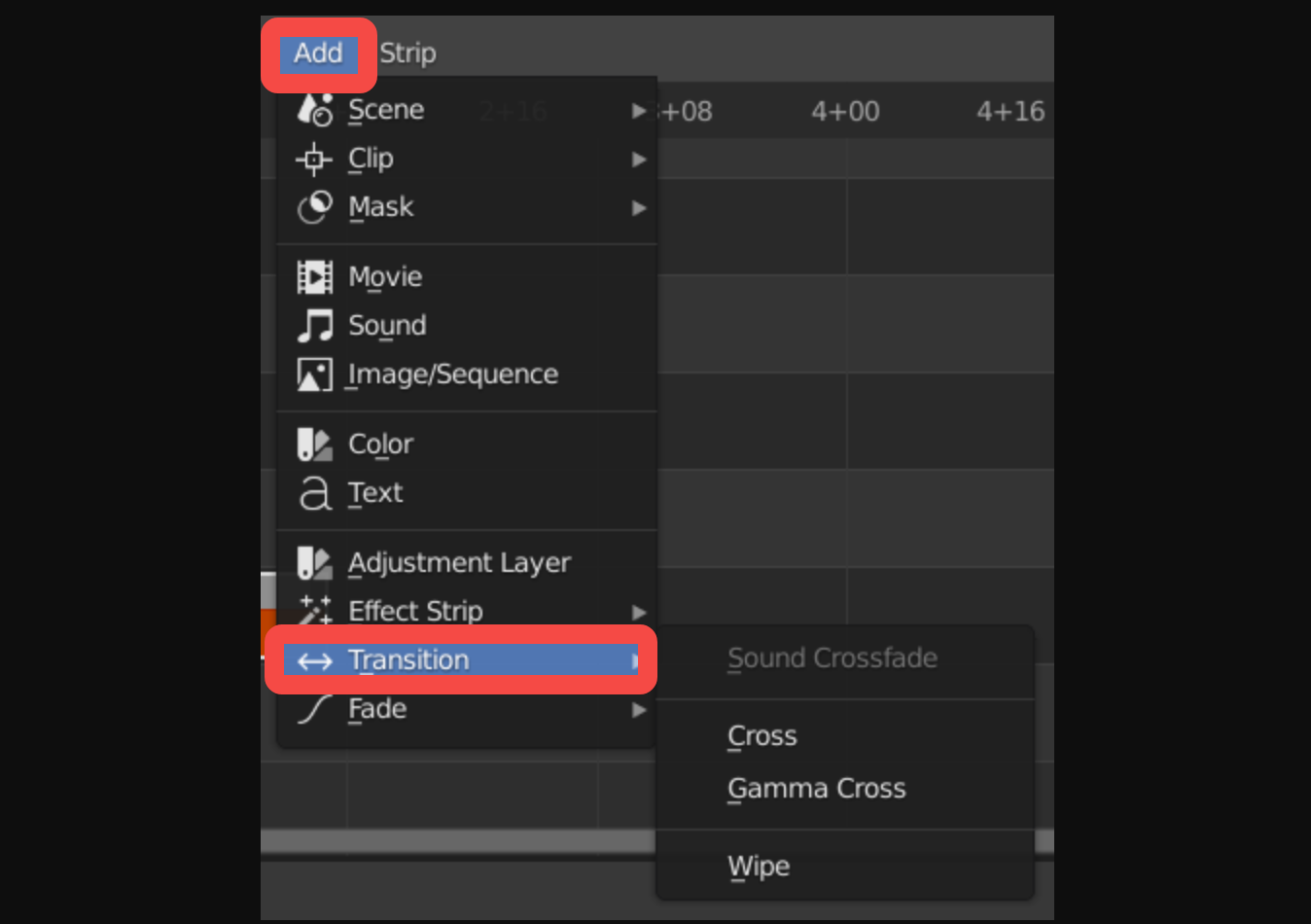Expand the Transition submenu arrow
This screenshot has width=1311, height=924.
point(637,659)
